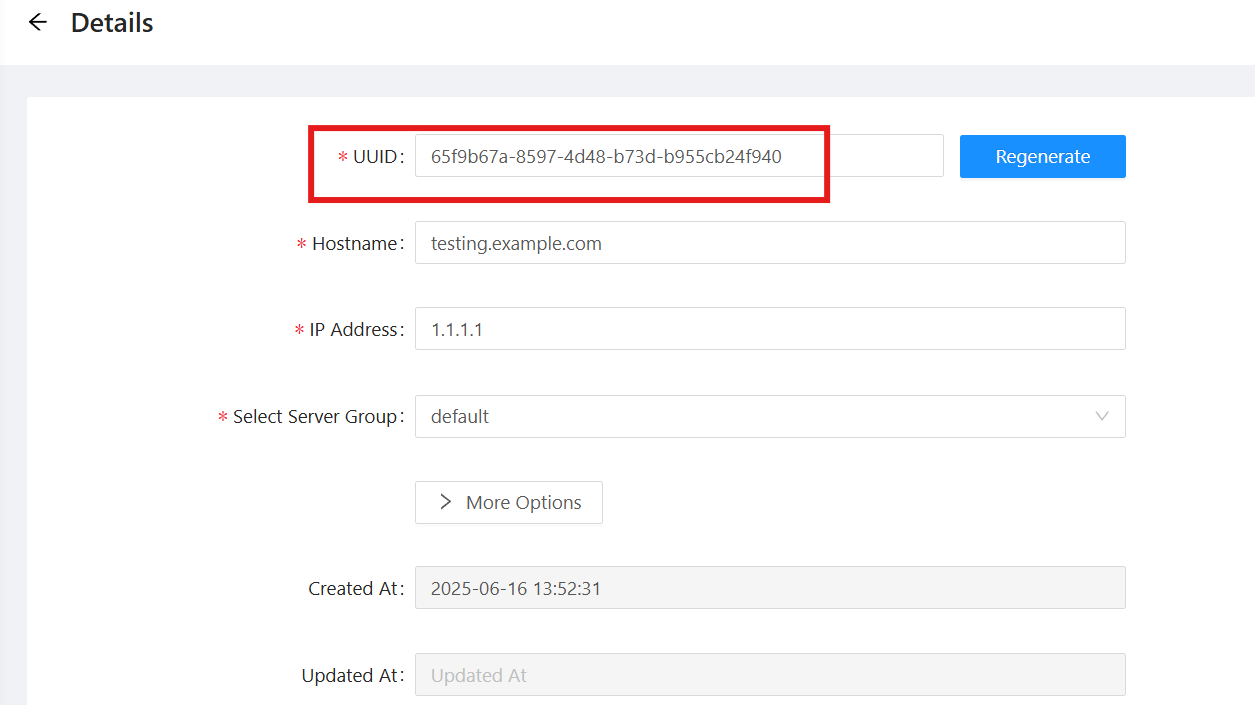Click the Updated At label text

pos(351,676)
